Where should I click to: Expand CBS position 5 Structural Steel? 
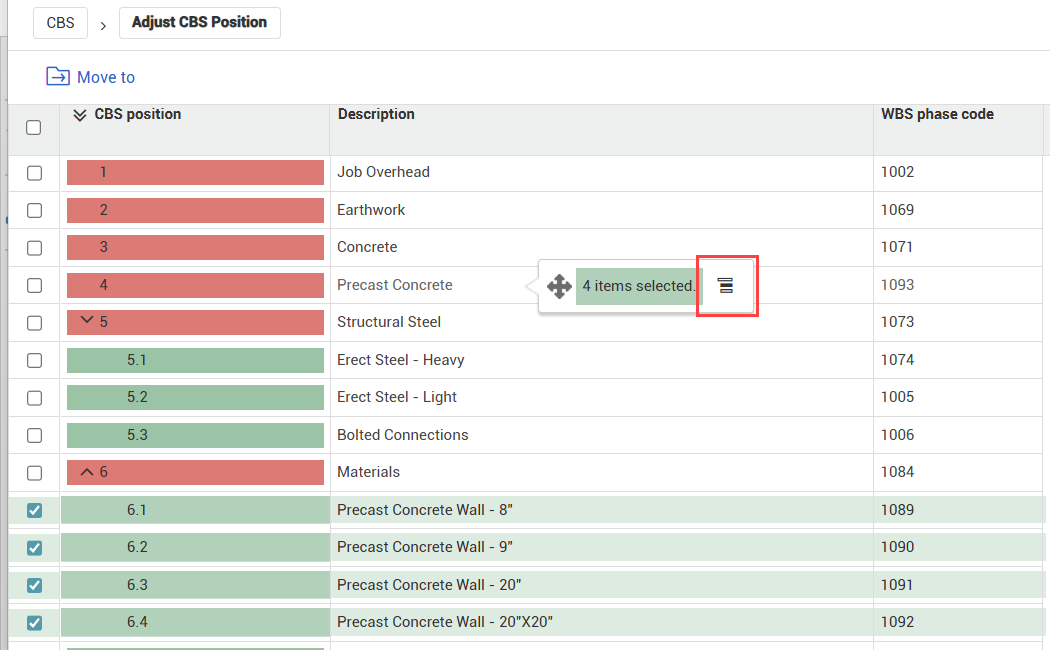coord(87,321)
